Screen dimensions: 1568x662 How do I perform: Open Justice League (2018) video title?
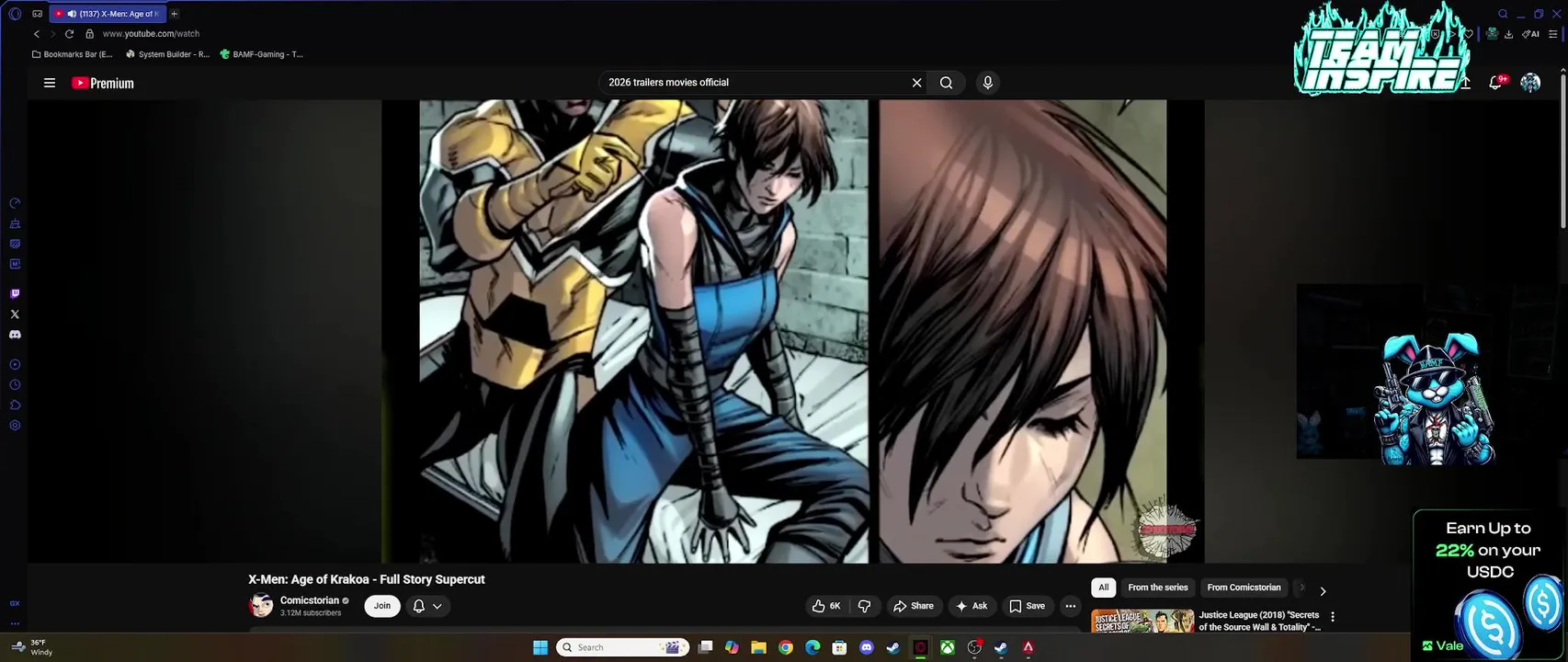1259,621
